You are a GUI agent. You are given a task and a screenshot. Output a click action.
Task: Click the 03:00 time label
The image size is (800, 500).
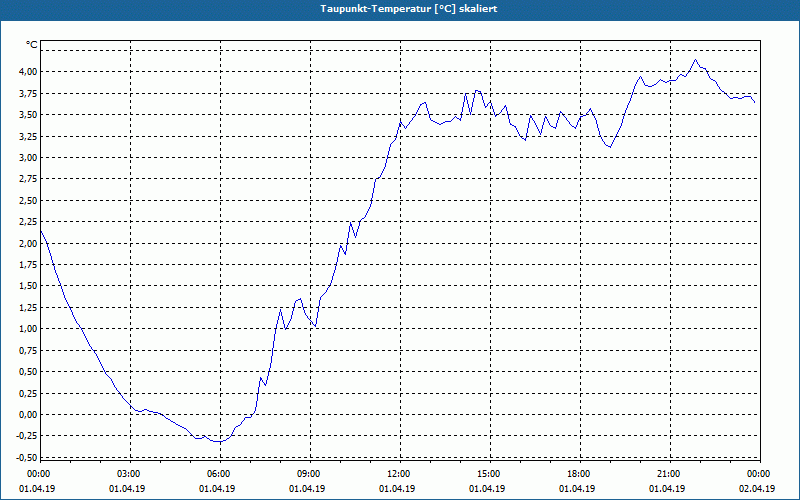130,474
